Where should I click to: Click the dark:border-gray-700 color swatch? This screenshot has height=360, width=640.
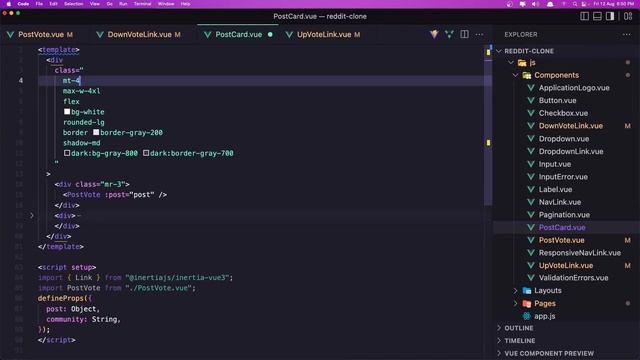click(146, 153)
